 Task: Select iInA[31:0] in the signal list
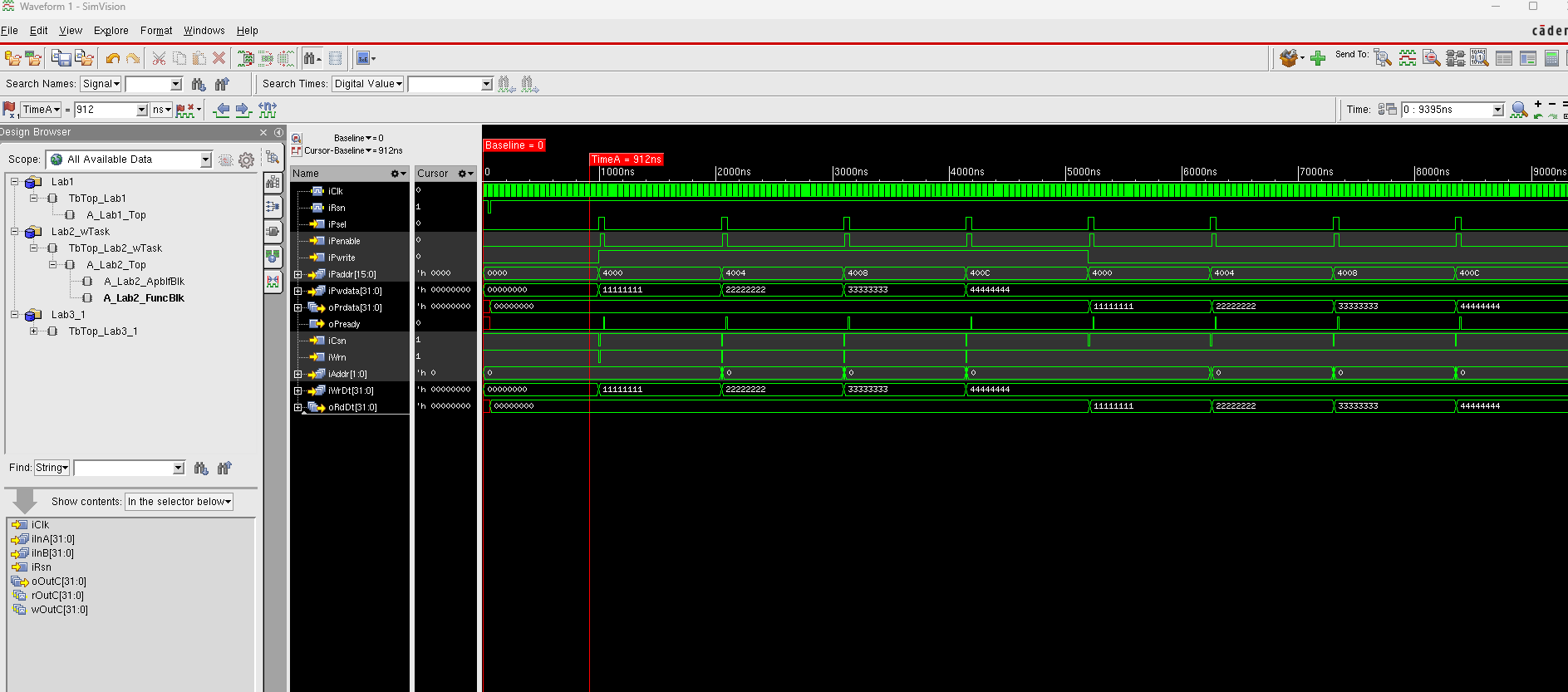point(52,539)
